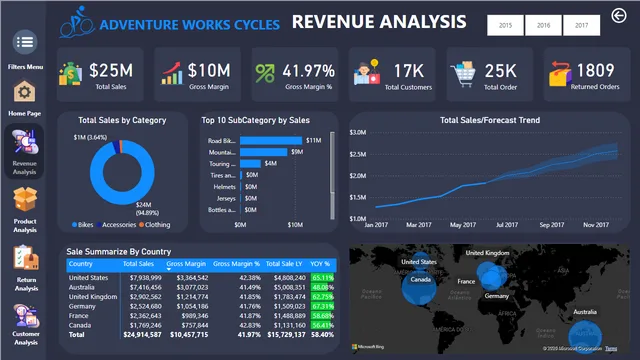Sort table by YOY % column header
This screenshot has height=360, width=640.
[x=320, y=264]
